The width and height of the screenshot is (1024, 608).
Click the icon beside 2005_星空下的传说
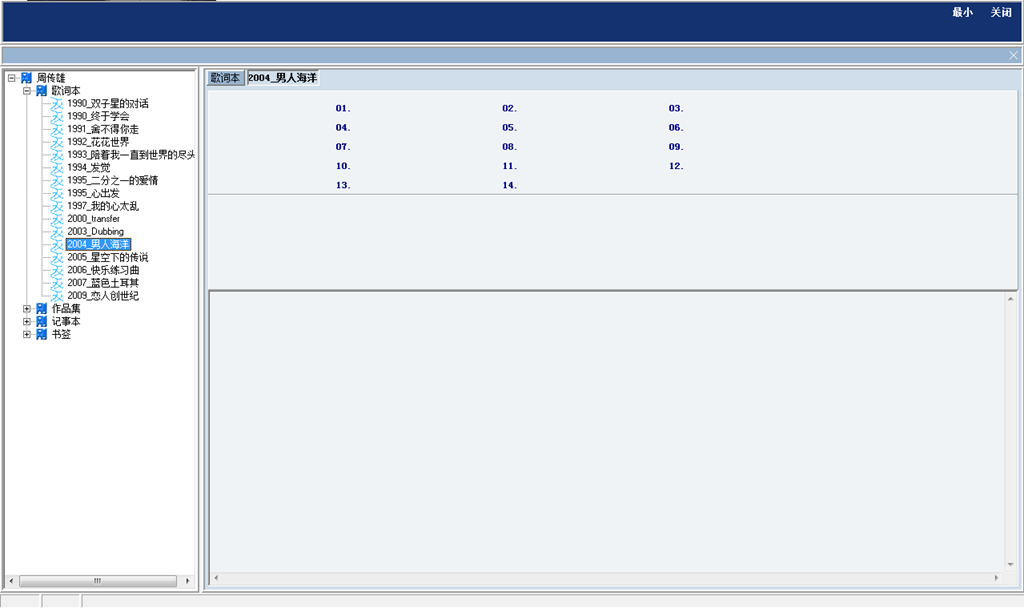pyautogui.click(x=57, y=257)
